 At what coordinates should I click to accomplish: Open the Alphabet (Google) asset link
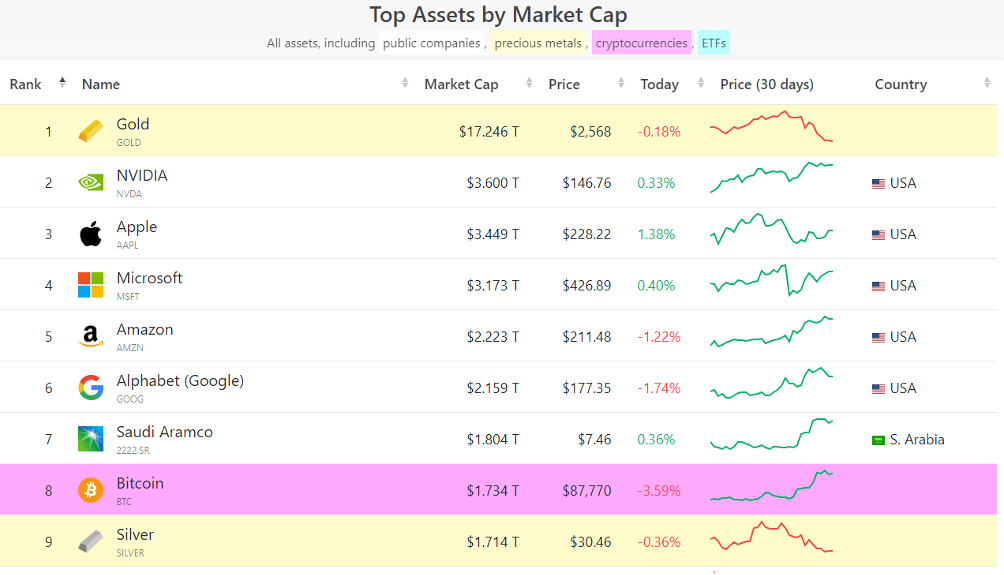click(x=180, y=381)
